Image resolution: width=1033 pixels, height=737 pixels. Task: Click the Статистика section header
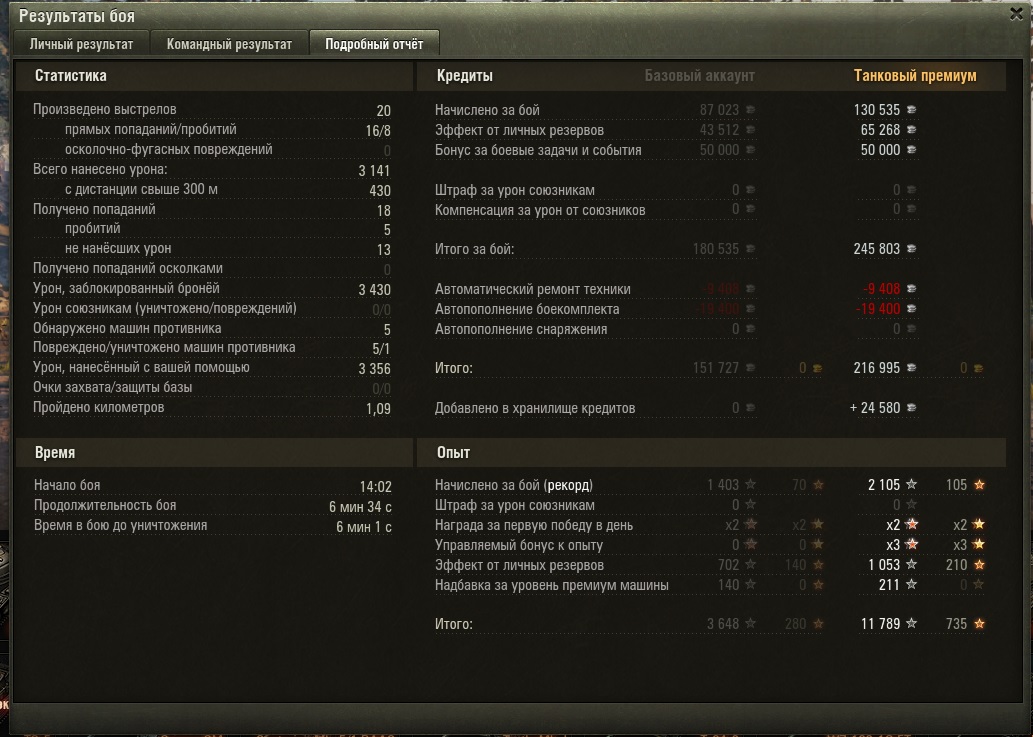coord(70,76)
